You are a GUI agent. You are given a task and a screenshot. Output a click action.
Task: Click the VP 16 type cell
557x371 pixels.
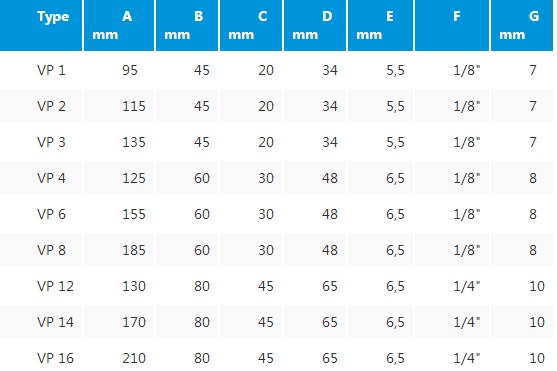pos(55,358)
